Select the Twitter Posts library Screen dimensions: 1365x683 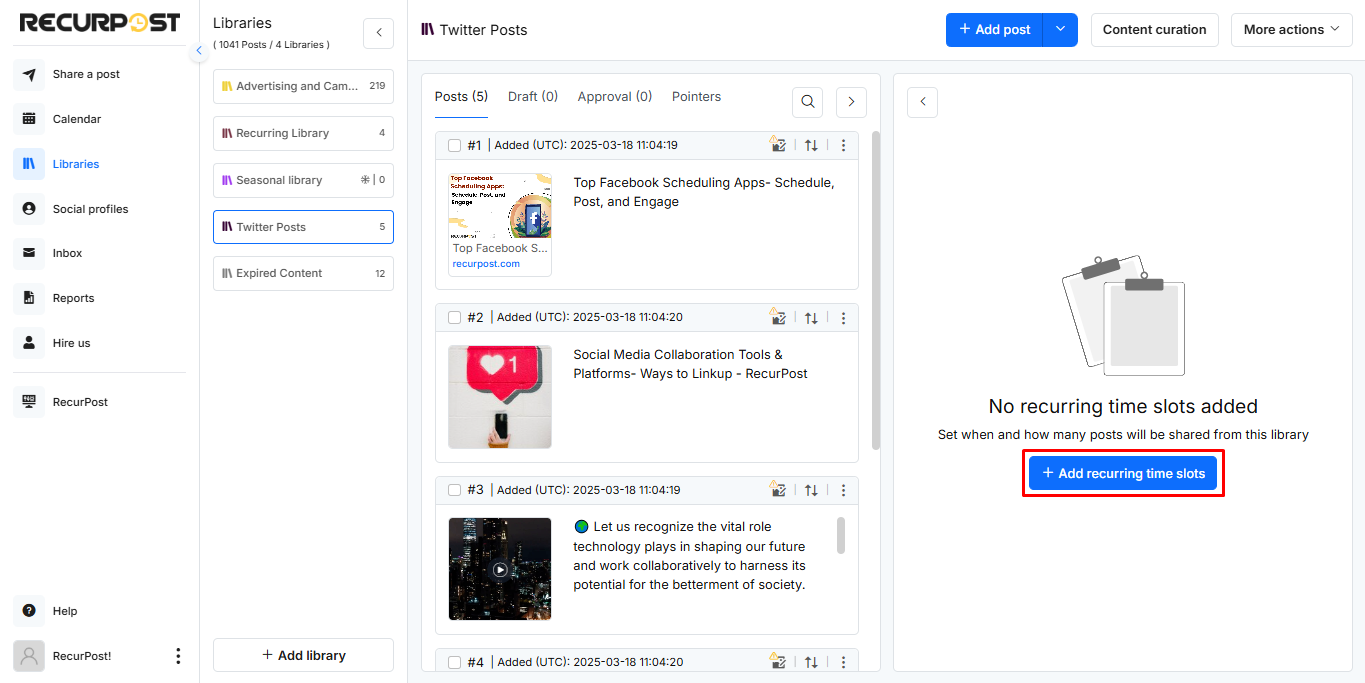click(303, 227)
